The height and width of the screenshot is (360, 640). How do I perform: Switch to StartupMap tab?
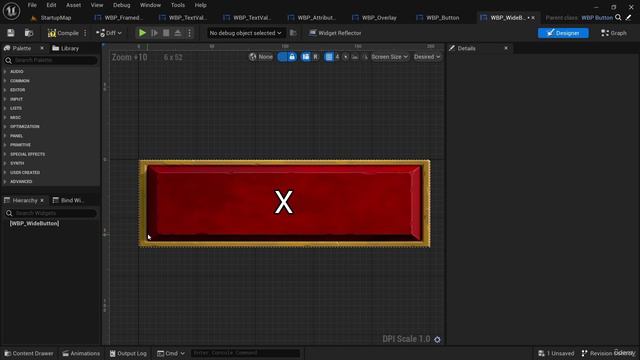coord(51,18)
